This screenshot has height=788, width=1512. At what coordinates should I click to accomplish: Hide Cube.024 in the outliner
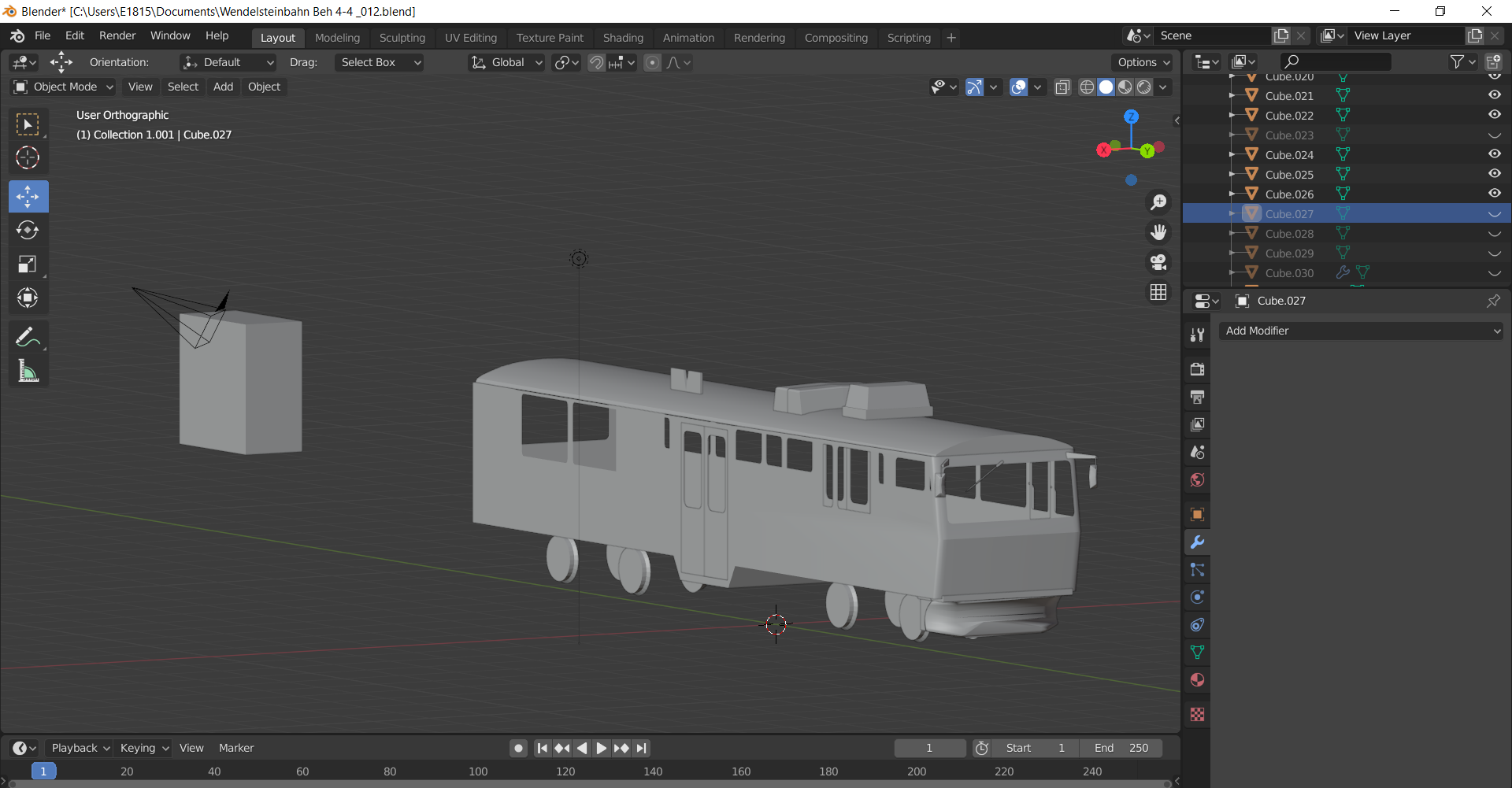coord(1494,154)
